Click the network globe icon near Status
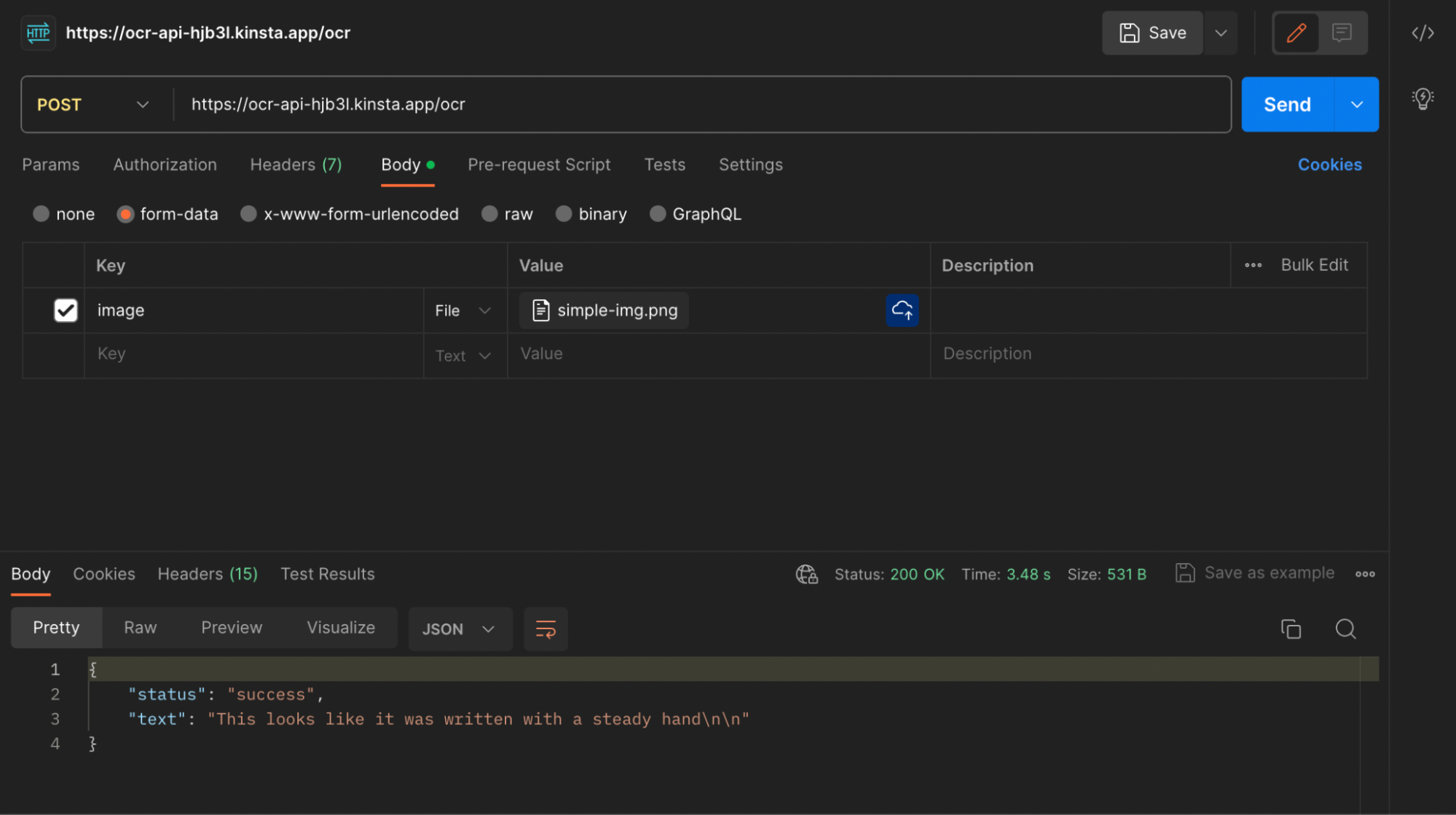This screenshot has height=815, width=1456. (806, 574)
